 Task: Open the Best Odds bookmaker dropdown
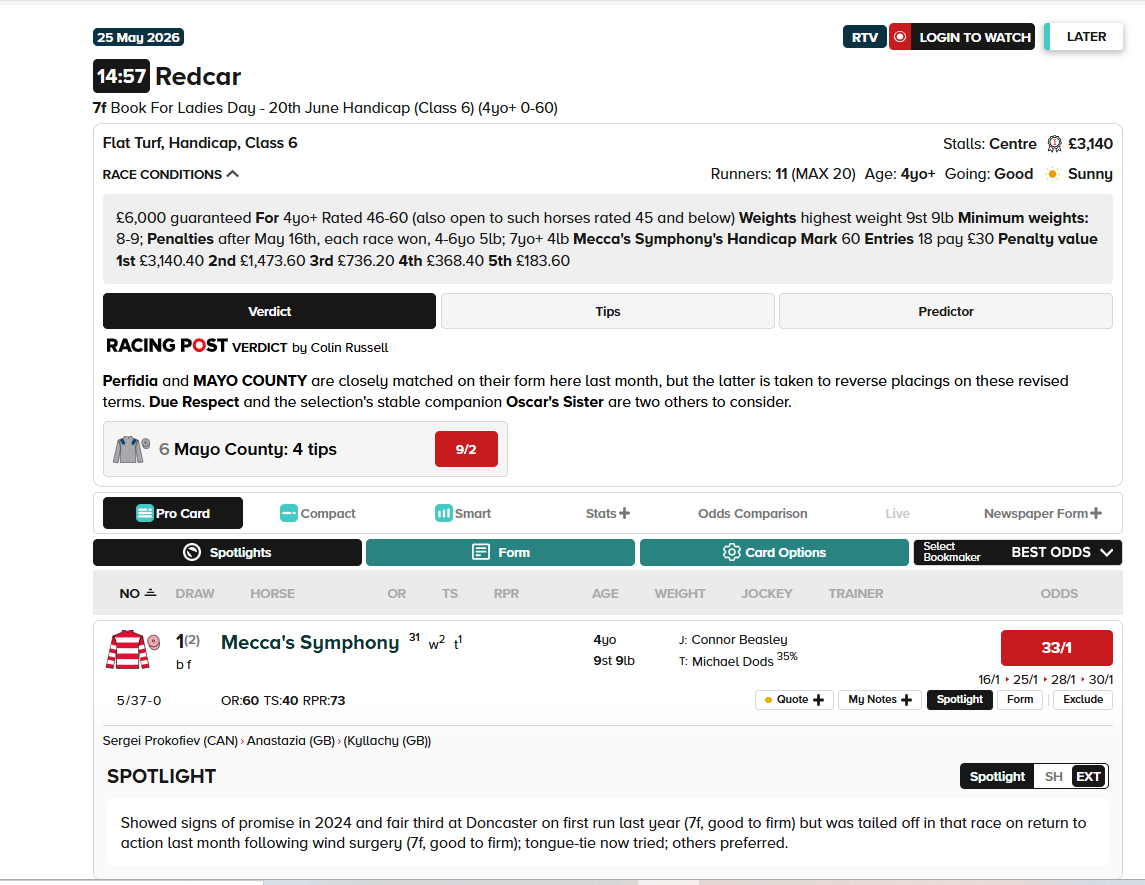1018,552
